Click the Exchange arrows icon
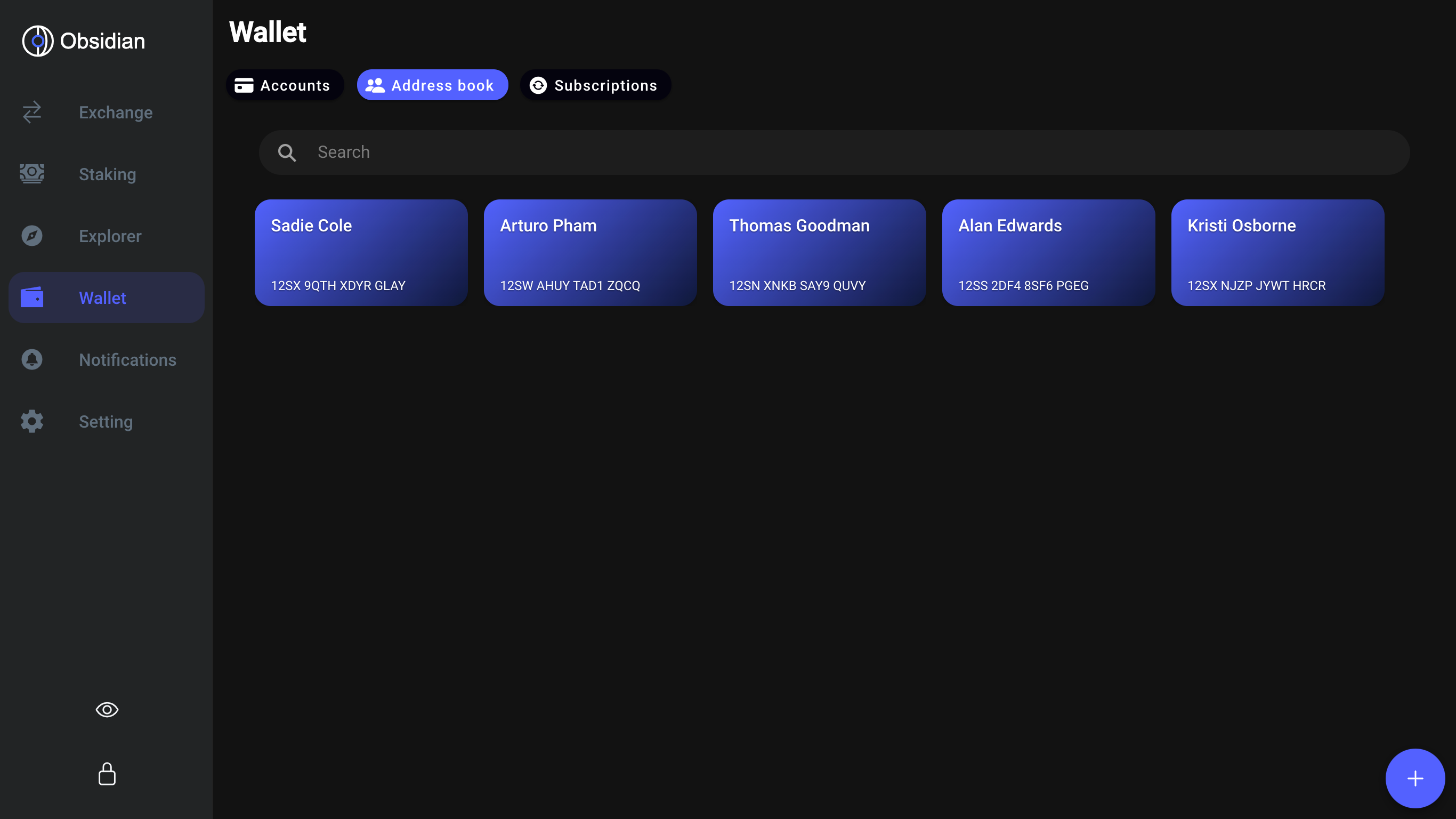1456x819 pixels. coord(32,112)
